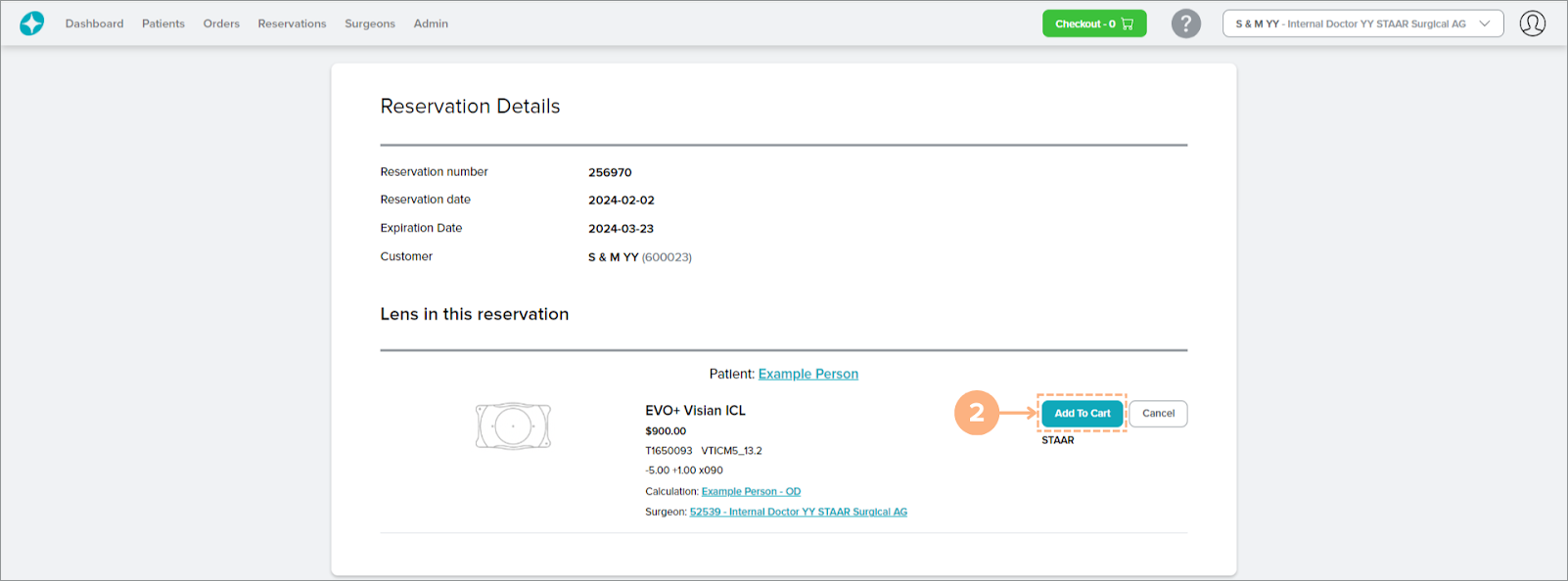This screenshot has height=581, width=1568.
Task: Open the Patients menu item
Action: coord(162,23)
